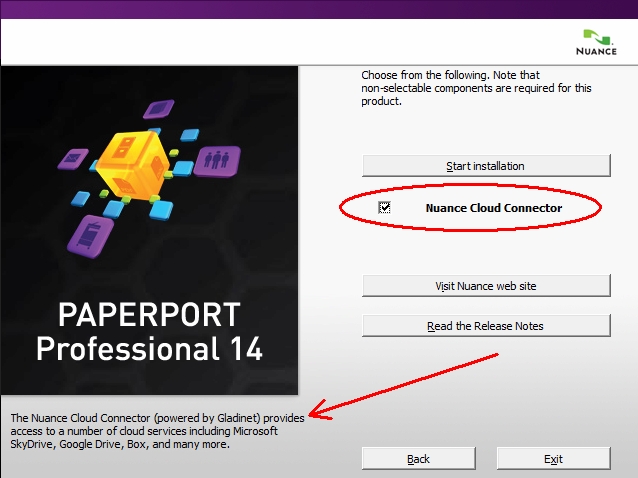Viewport: 638px width, 478px height.
Task: Open Read the Release Notes
Action: 486,325
